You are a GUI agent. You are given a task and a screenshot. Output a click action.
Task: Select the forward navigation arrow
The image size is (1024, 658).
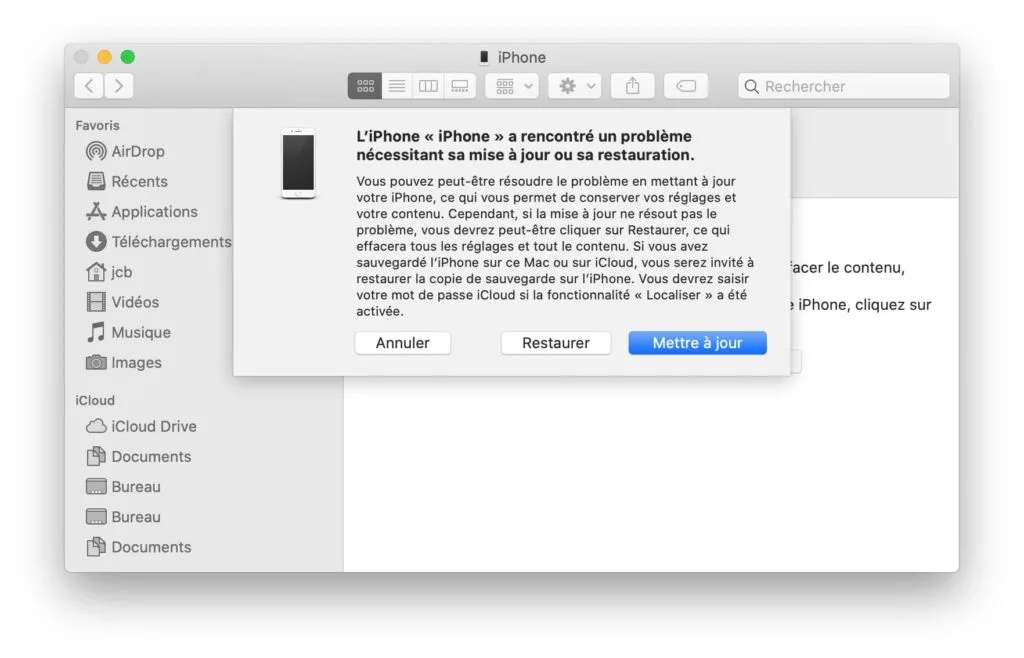pyautogui.click(x=118, y=86)
